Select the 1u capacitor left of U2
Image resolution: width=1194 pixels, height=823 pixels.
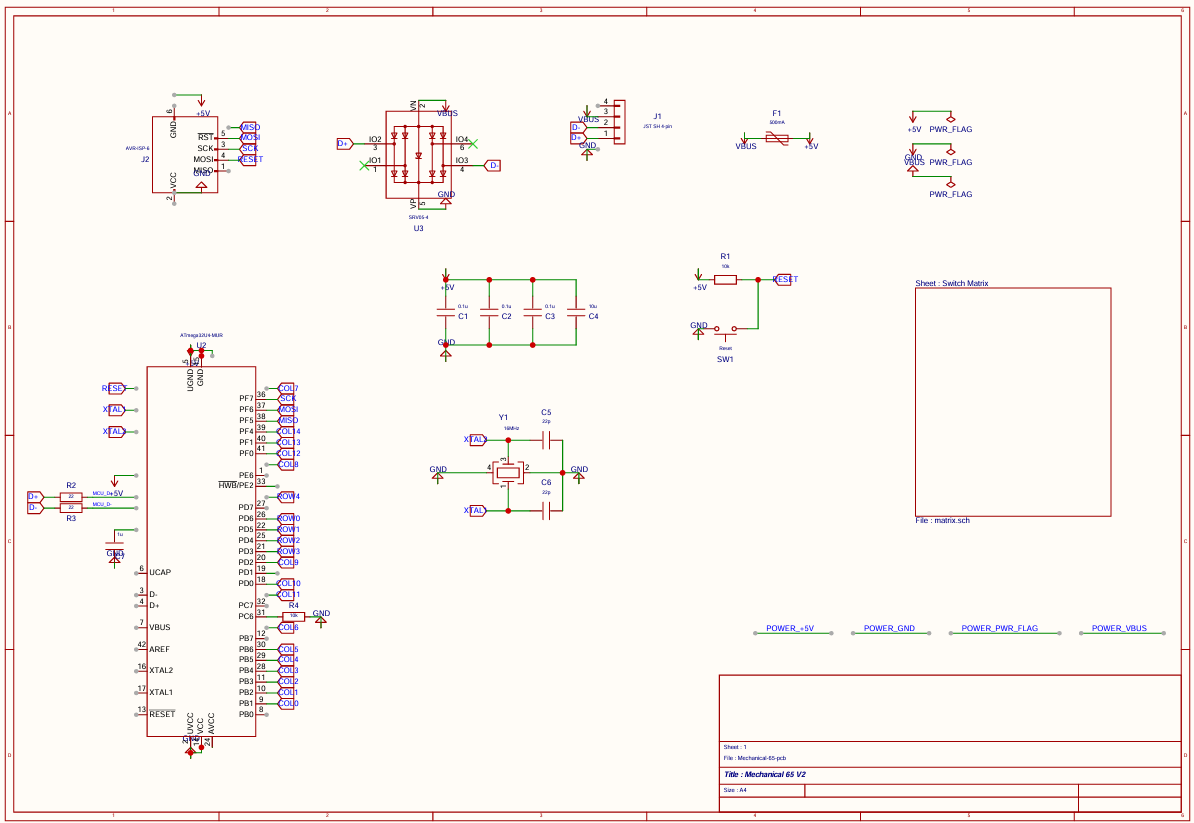click(x=114, y=544)
